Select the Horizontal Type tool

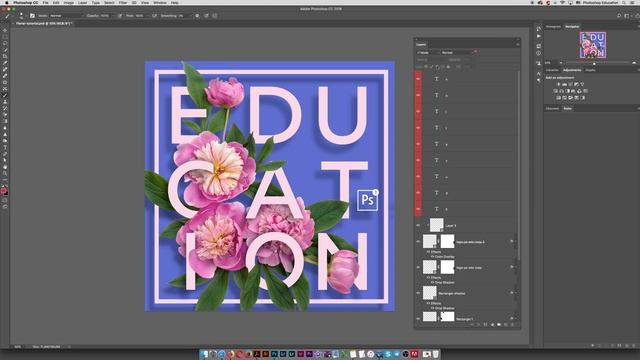5,147
